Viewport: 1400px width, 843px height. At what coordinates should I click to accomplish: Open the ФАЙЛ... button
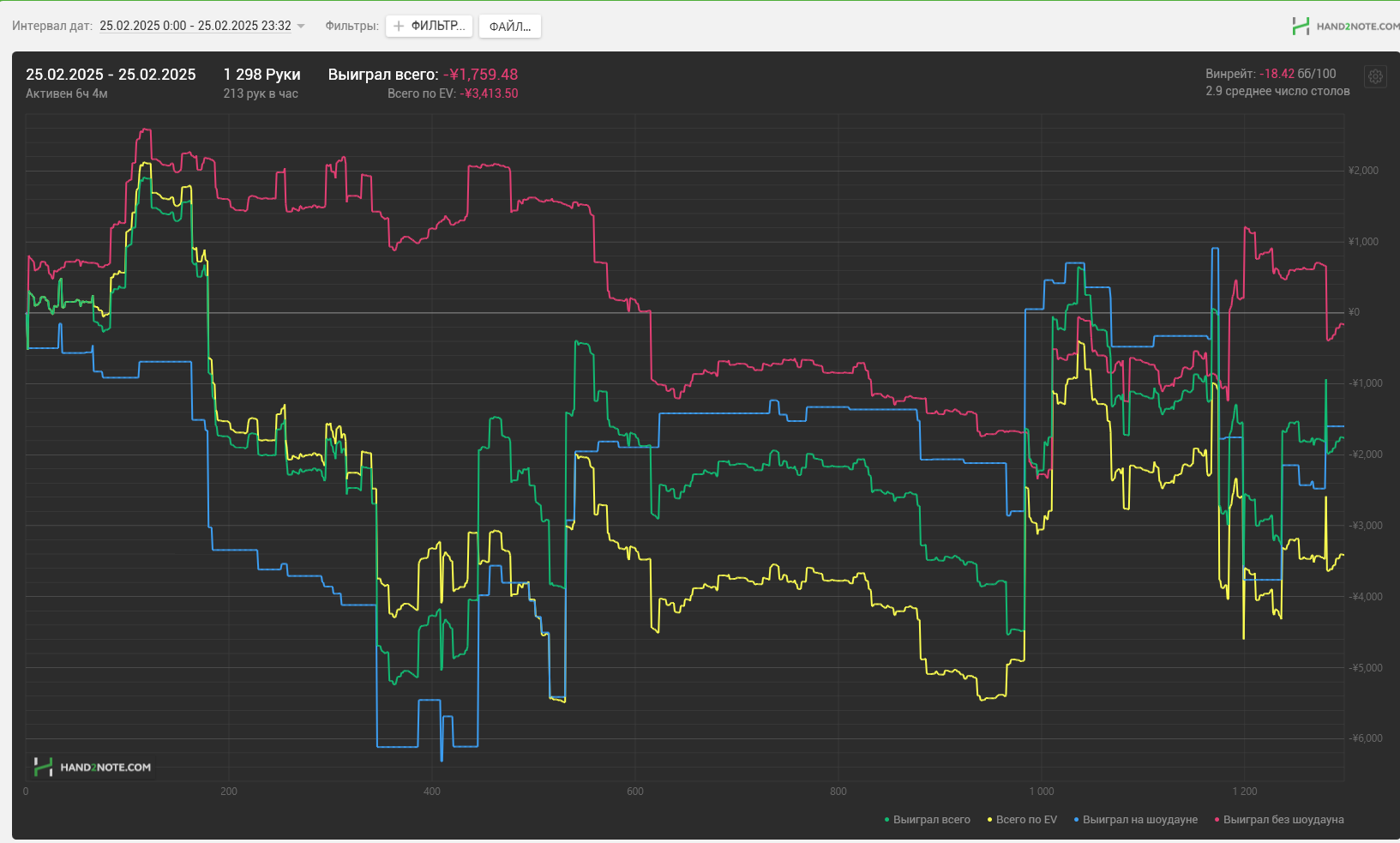click(x=509, y=27)
